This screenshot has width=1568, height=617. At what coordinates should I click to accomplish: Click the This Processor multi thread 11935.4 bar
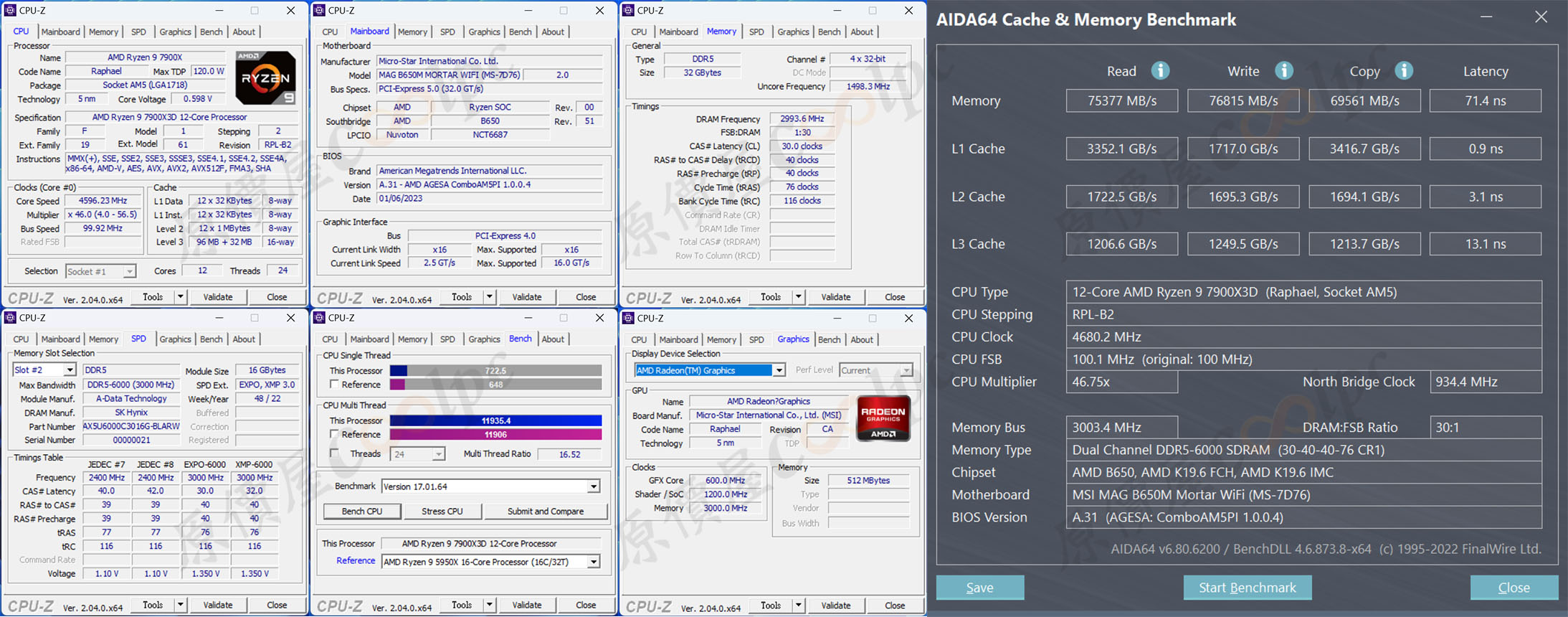(495, 420)
